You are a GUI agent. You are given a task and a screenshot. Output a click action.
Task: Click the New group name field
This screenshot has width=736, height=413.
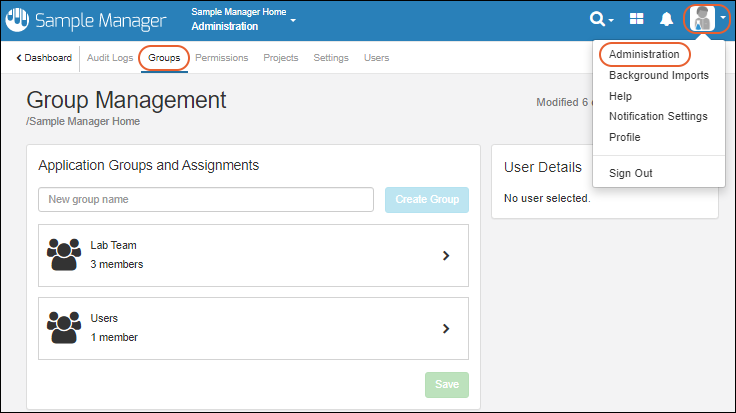click(206, 199)
